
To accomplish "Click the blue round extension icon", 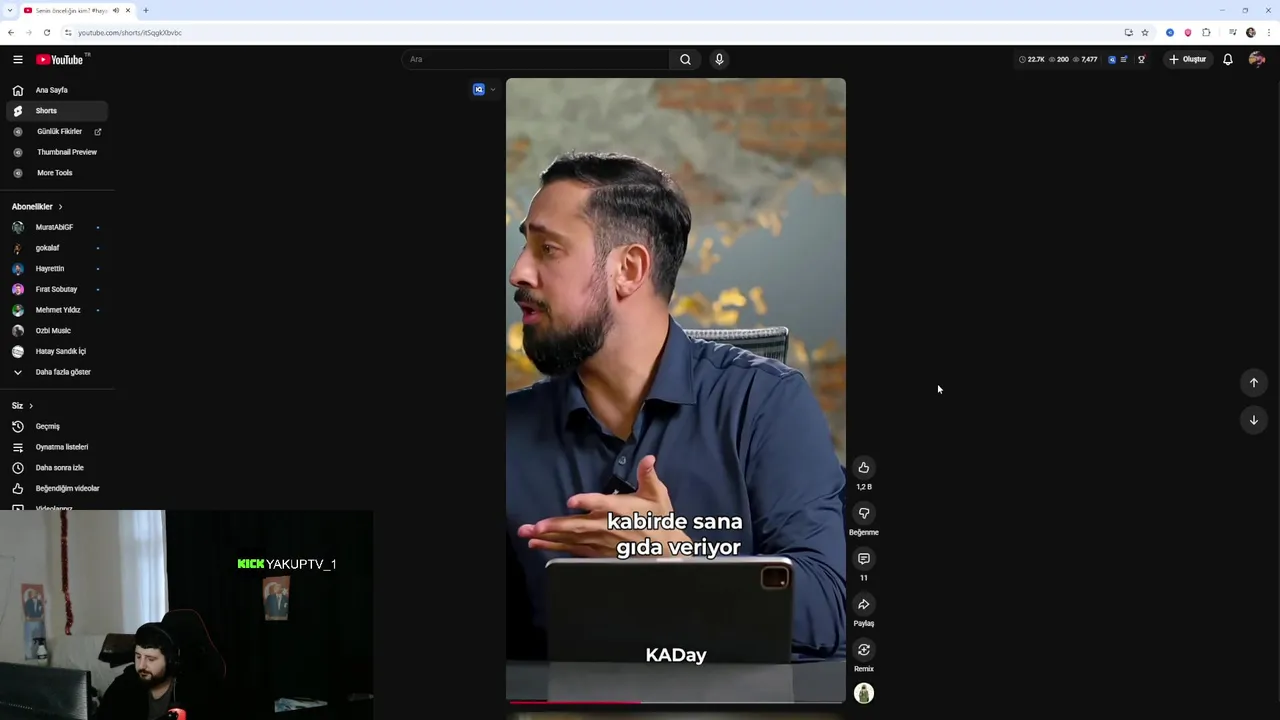I will click(x=1170, y=32).
